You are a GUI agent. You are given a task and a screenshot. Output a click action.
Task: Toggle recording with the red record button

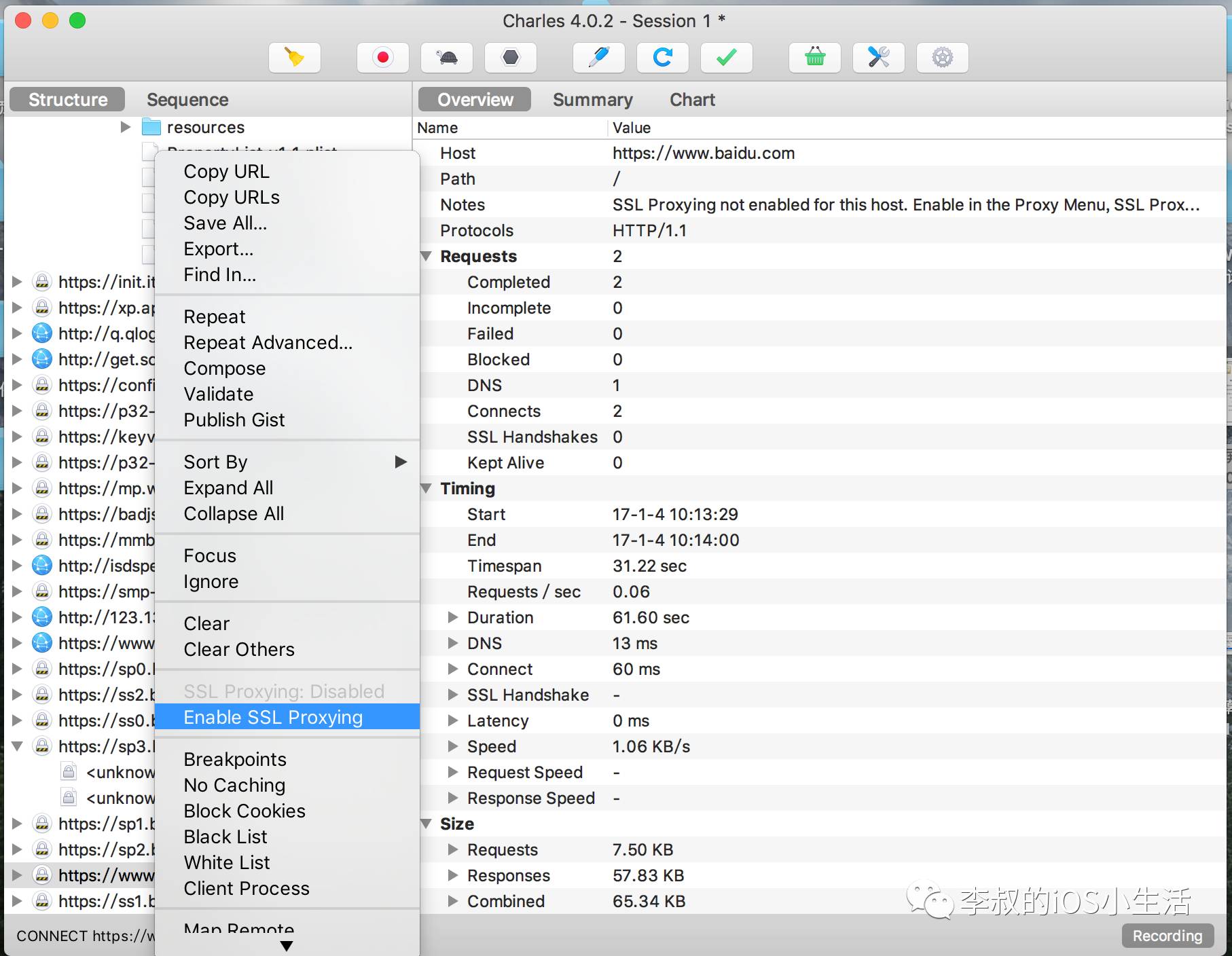coord(383,58)
